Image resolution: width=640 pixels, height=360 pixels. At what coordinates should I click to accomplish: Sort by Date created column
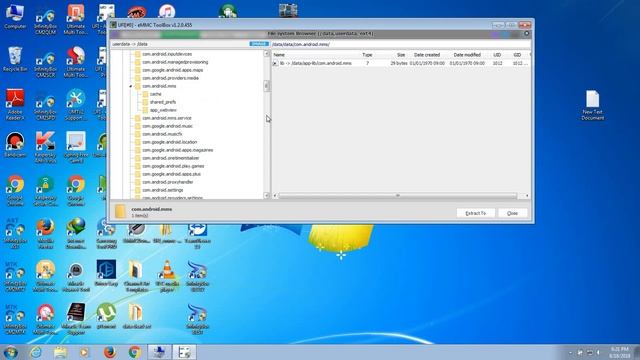[427, 55]
